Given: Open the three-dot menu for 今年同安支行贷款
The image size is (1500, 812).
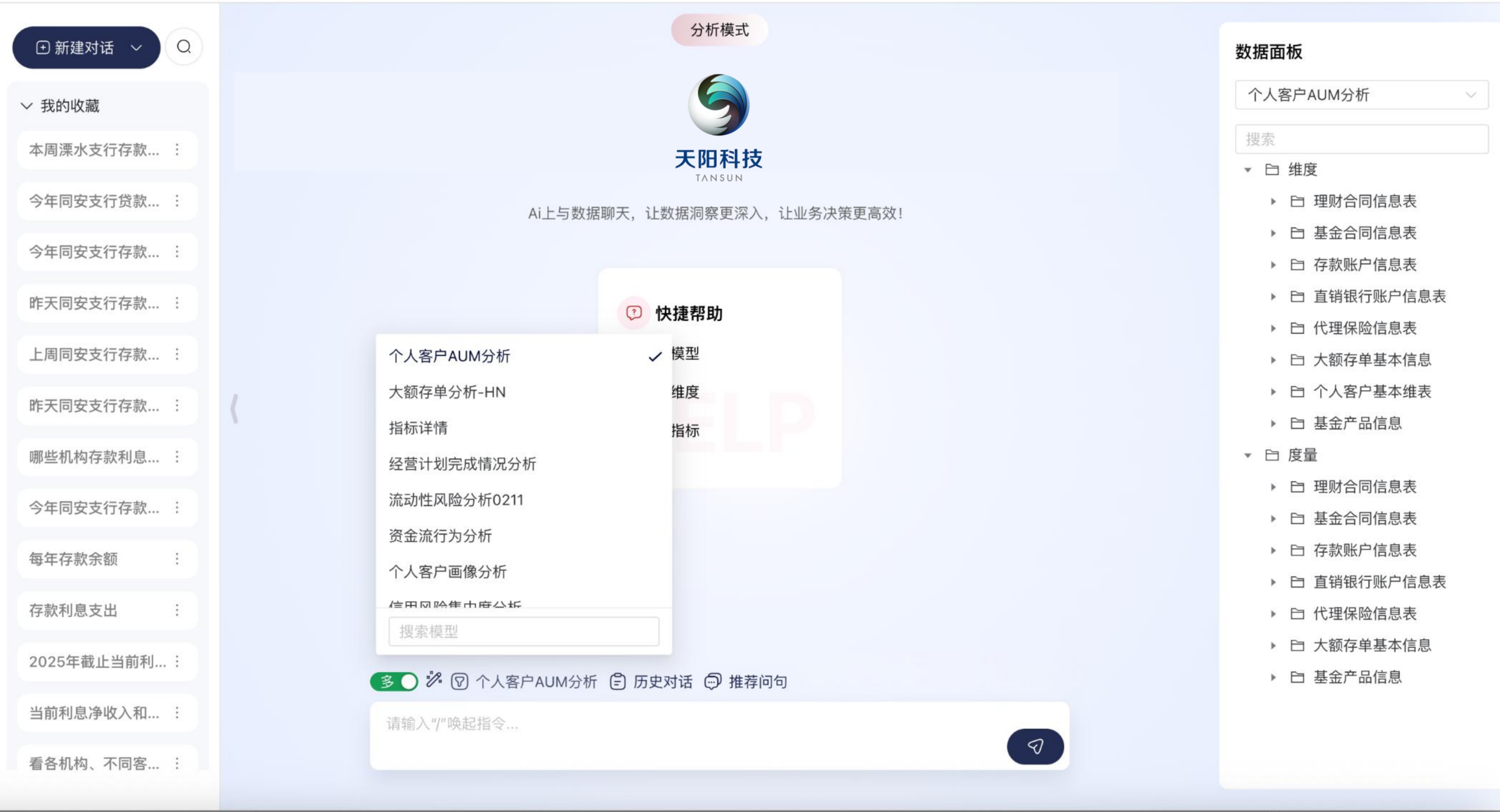Looking at the screenshot, I should [177, 201].
